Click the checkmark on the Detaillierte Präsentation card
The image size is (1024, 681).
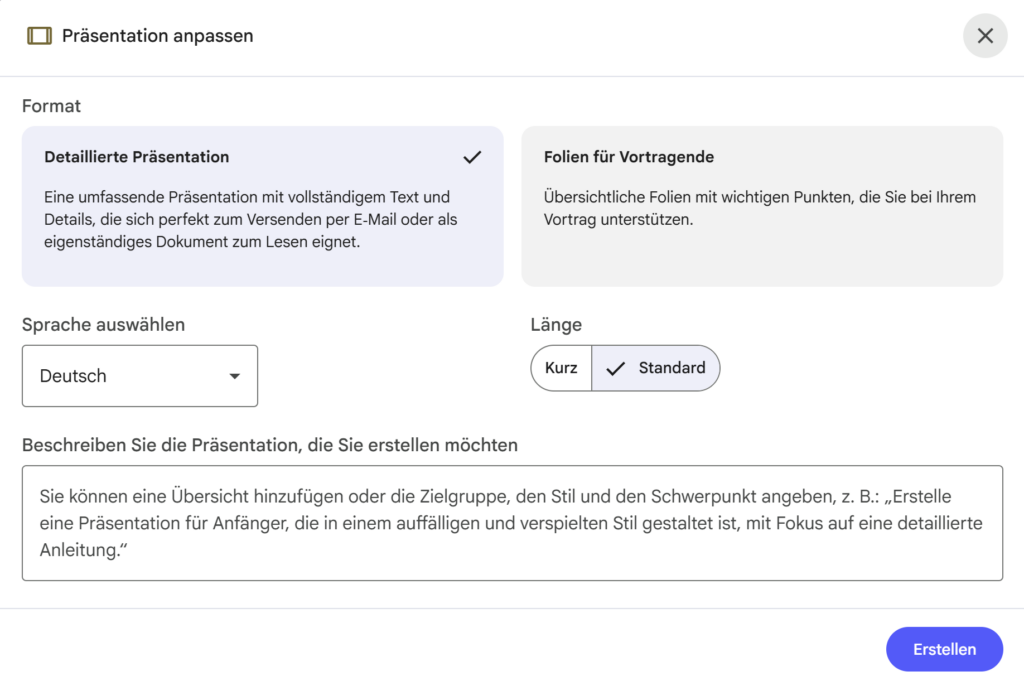point(472,157)
